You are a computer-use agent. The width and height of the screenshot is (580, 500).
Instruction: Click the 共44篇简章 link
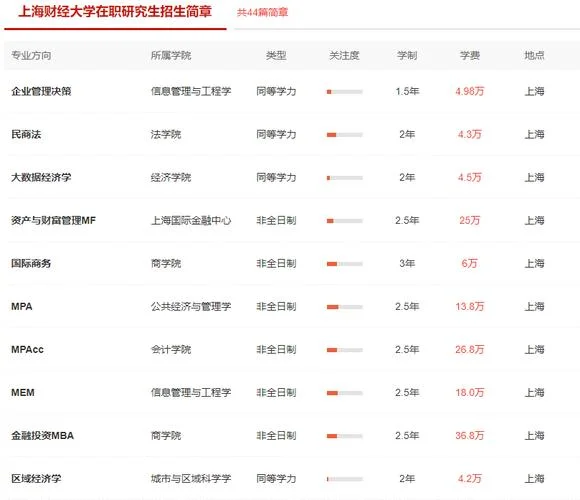(x=262, y=13)
